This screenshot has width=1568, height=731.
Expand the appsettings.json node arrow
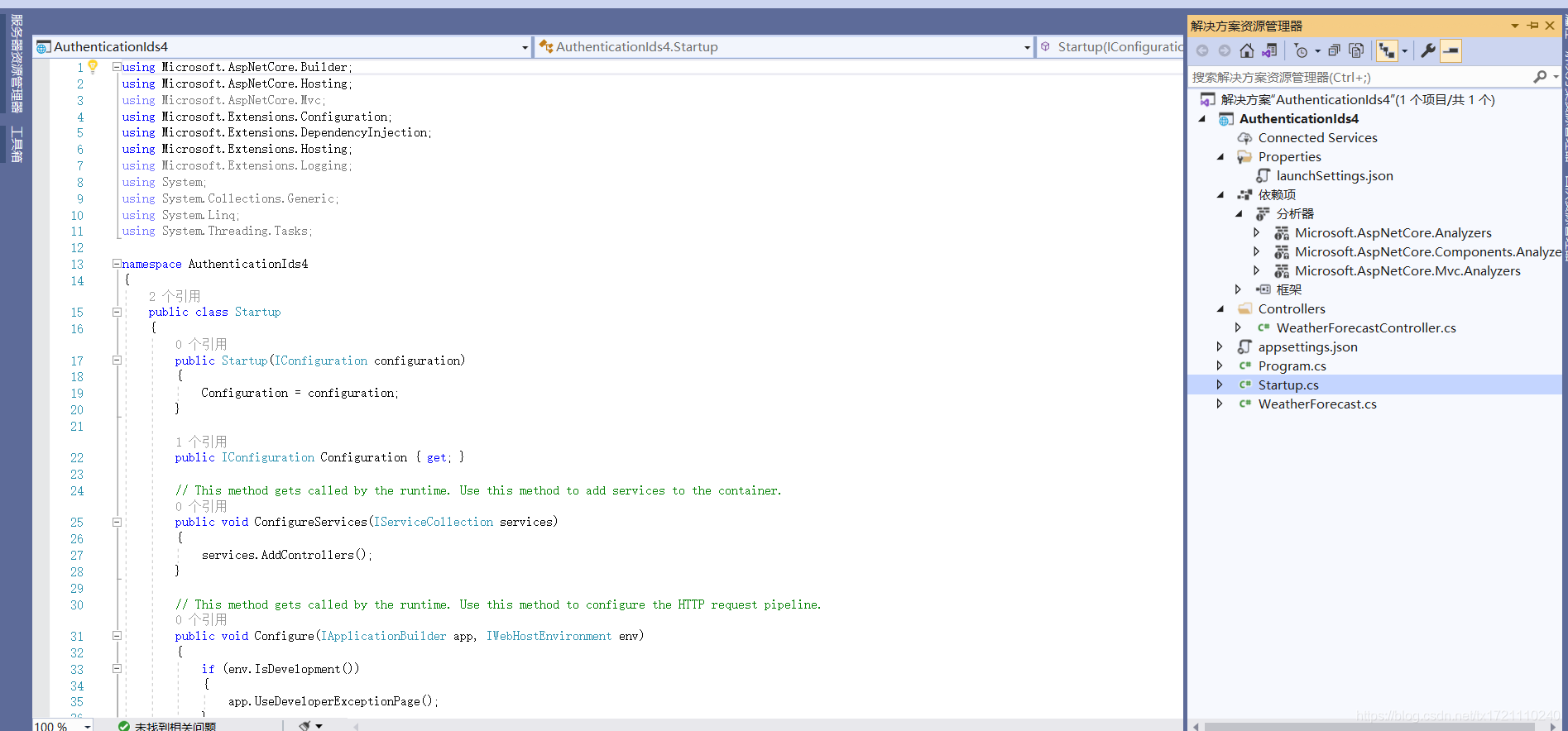click(1220, 347)
